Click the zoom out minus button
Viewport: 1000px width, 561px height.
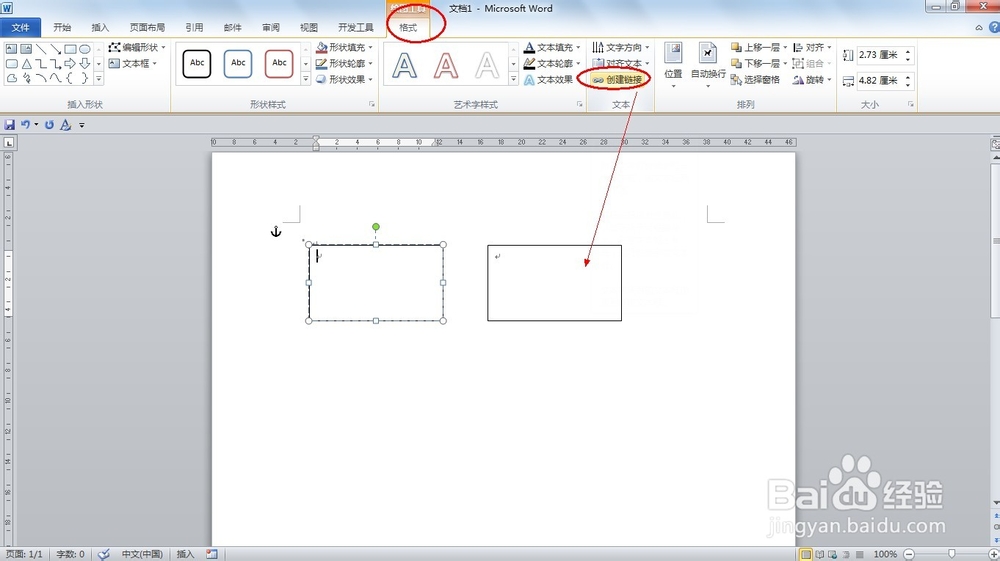[909, 554]
